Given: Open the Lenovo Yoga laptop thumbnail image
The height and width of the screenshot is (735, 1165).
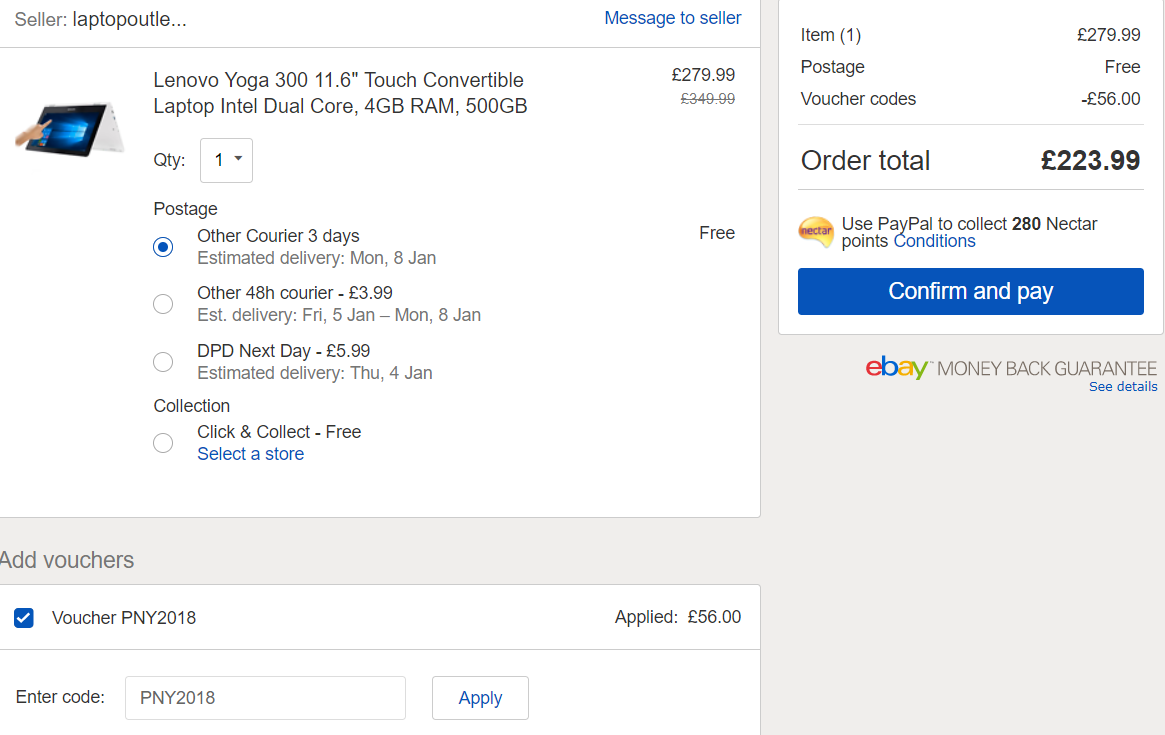Looking at the screenshot, I should click(70, 129).
